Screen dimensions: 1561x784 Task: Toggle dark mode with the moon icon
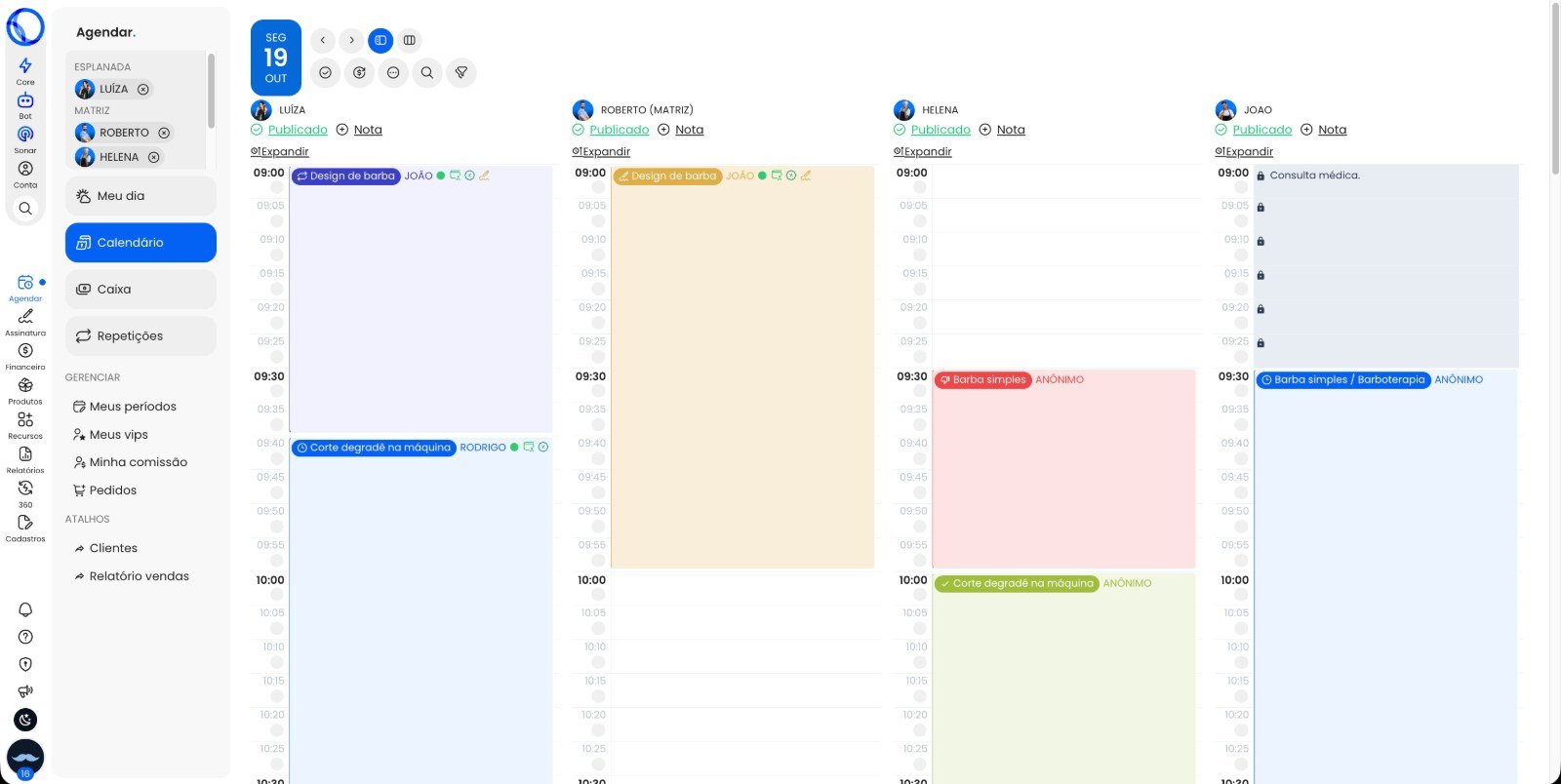25,720
